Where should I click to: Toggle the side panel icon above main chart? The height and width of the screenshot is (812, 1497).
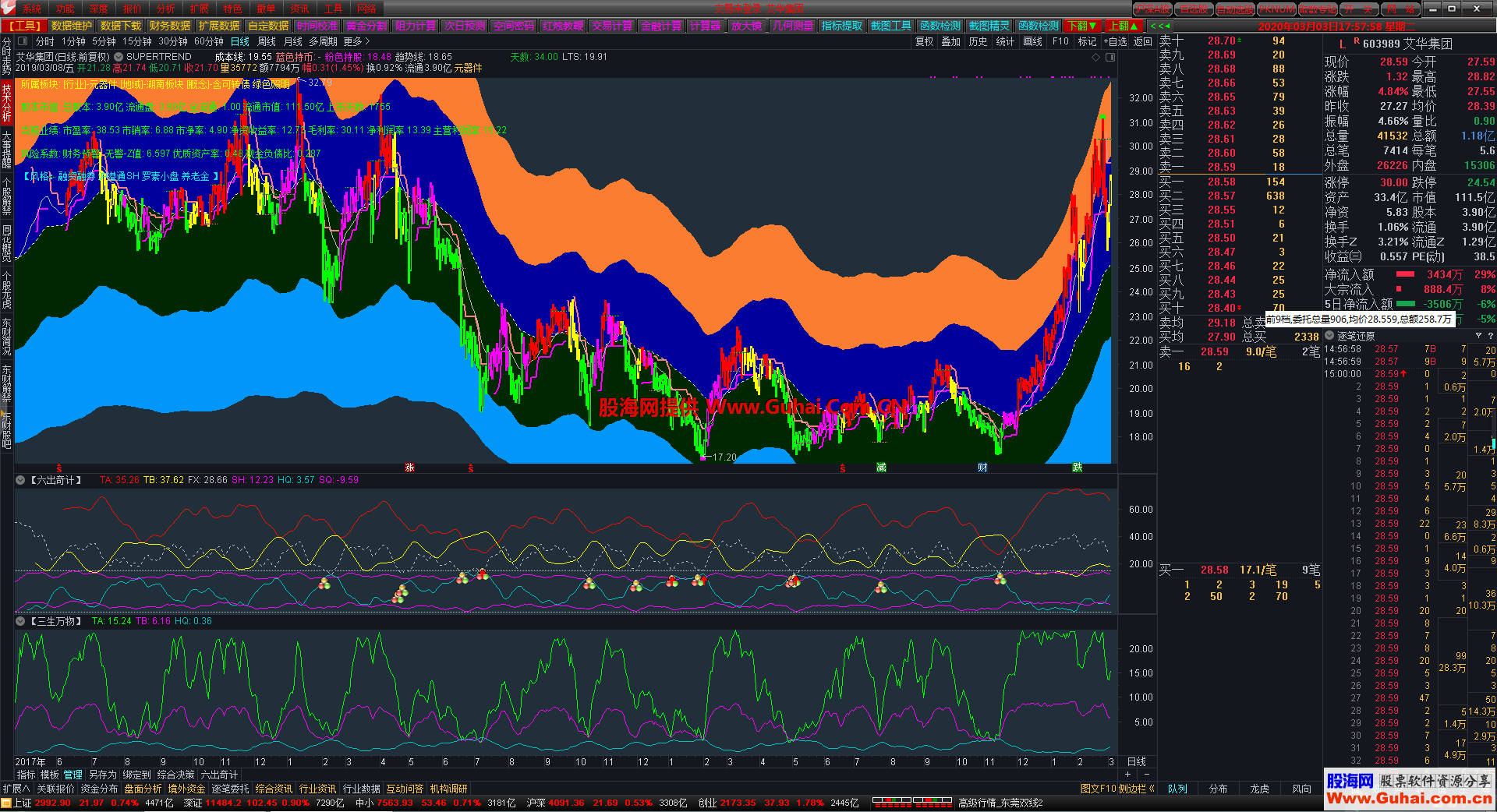pos(1109,57)
